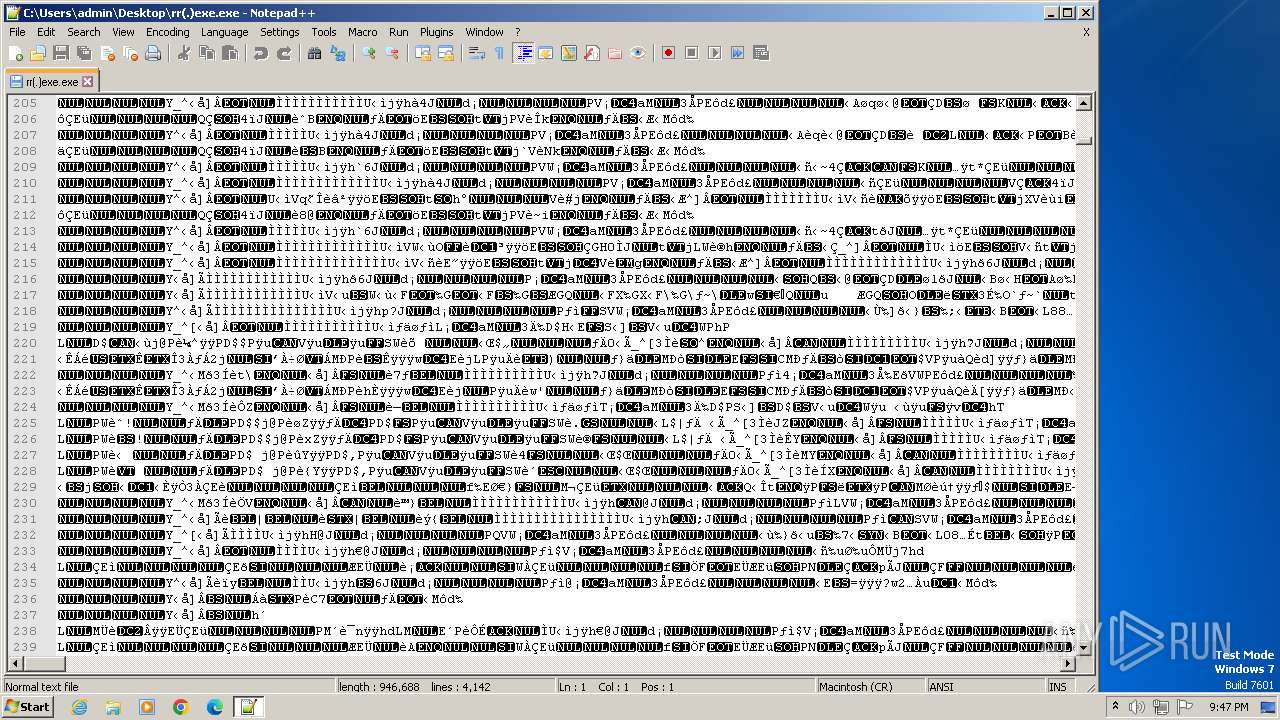Launch Internet Explorer from taskbar

pyautogui.click(x=79, y=707)
